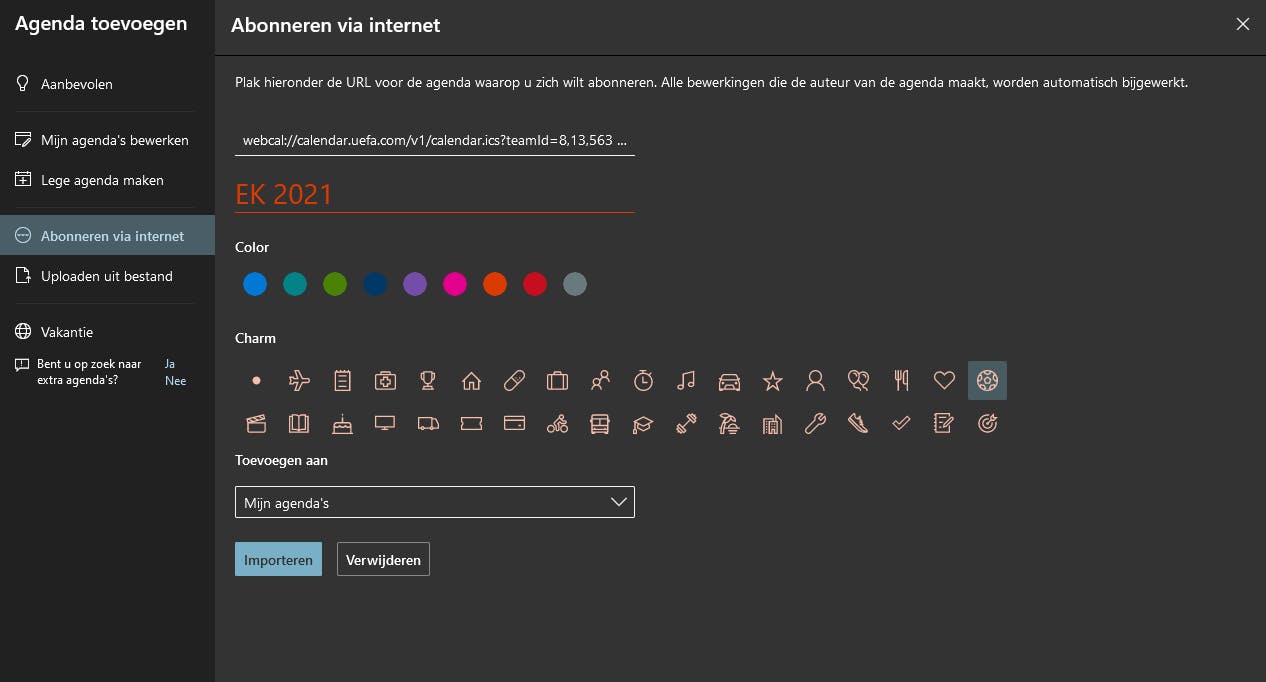Click the calendar URL input field
Screen dimensions: 1266x682
pos(434,140)
